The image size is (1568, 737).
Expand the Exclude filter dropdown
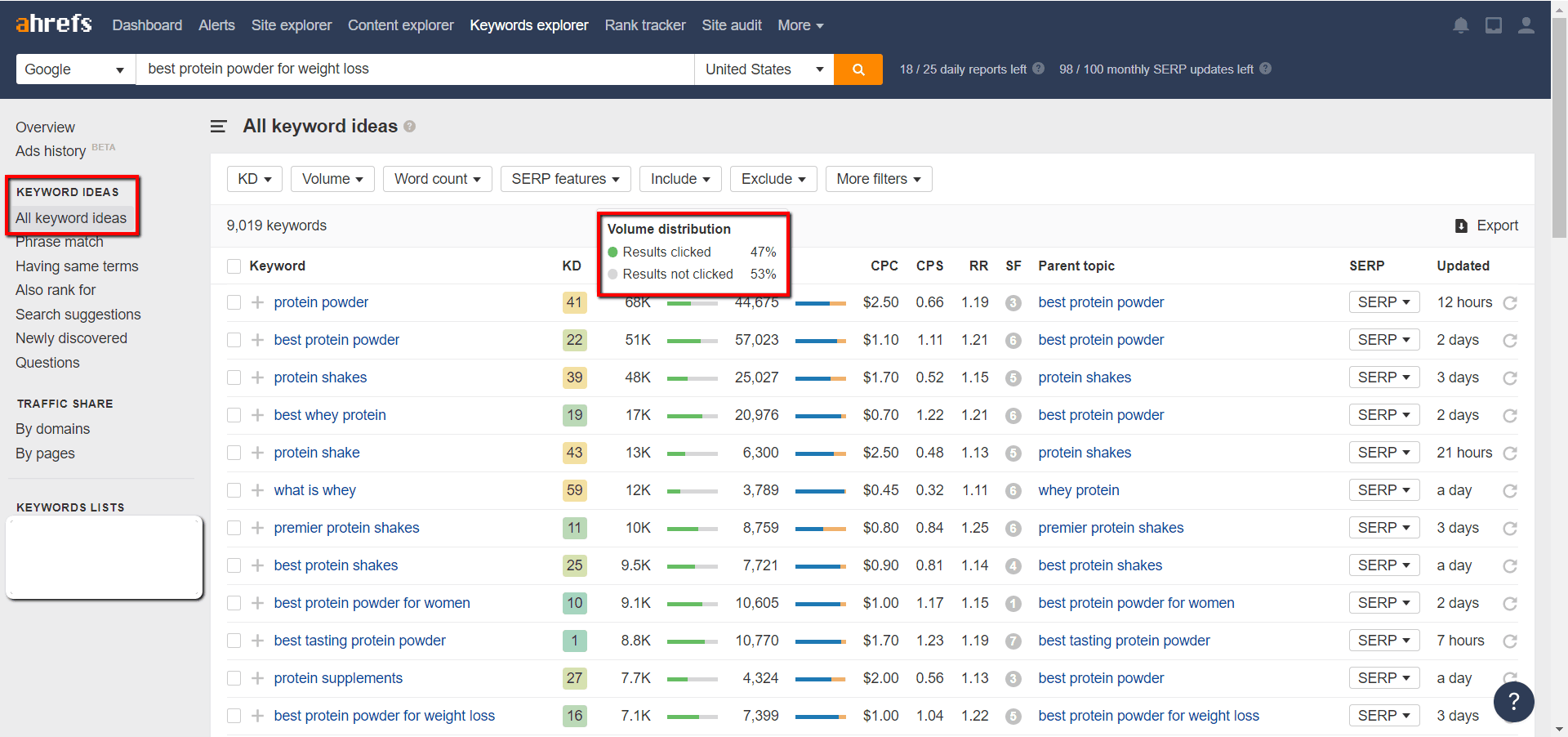(x=773, y=179)
